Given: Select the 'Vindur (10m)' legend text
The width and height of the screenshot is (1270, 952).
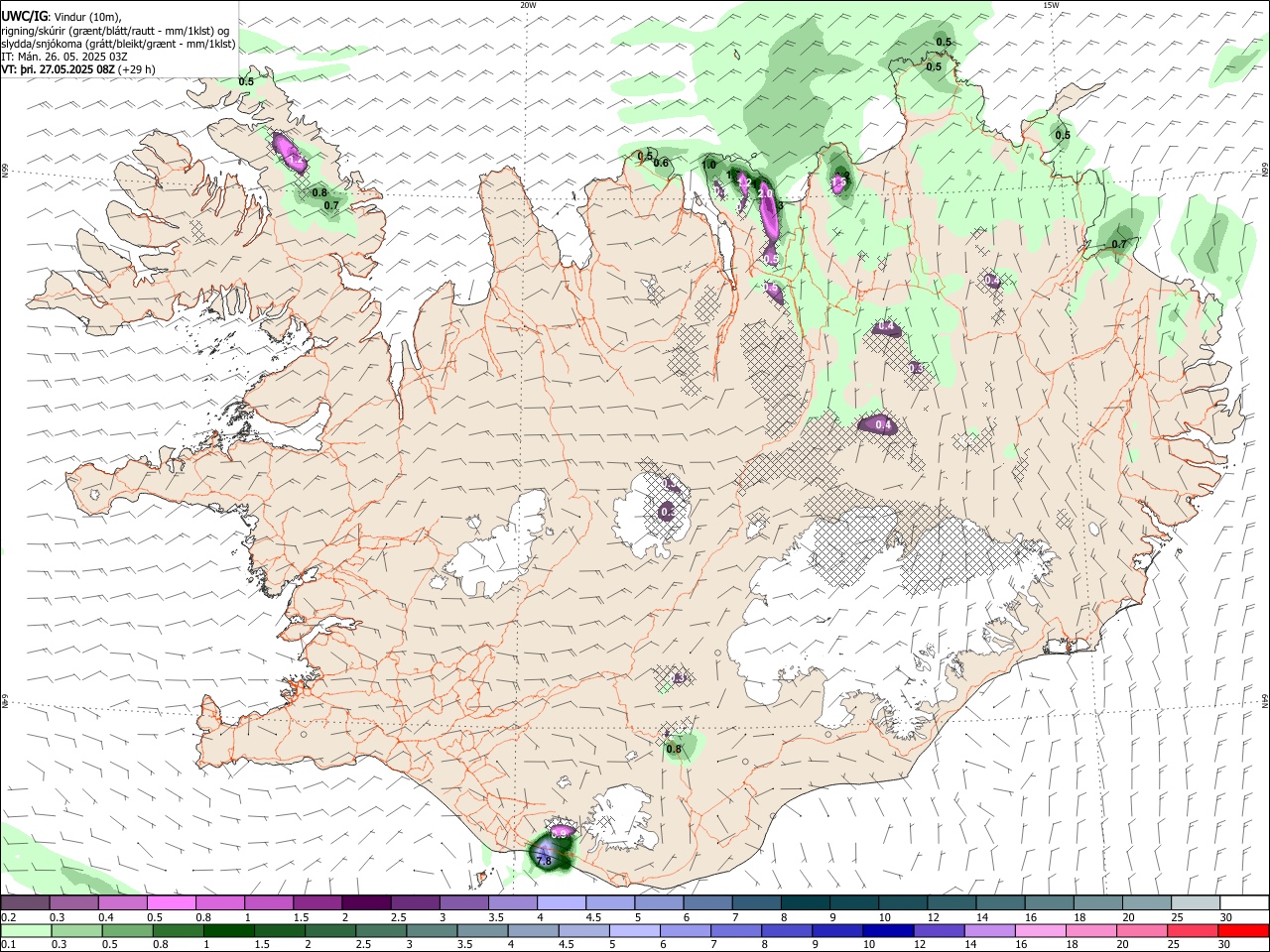Looking at the screenshot, I should (x=87, y=16).
